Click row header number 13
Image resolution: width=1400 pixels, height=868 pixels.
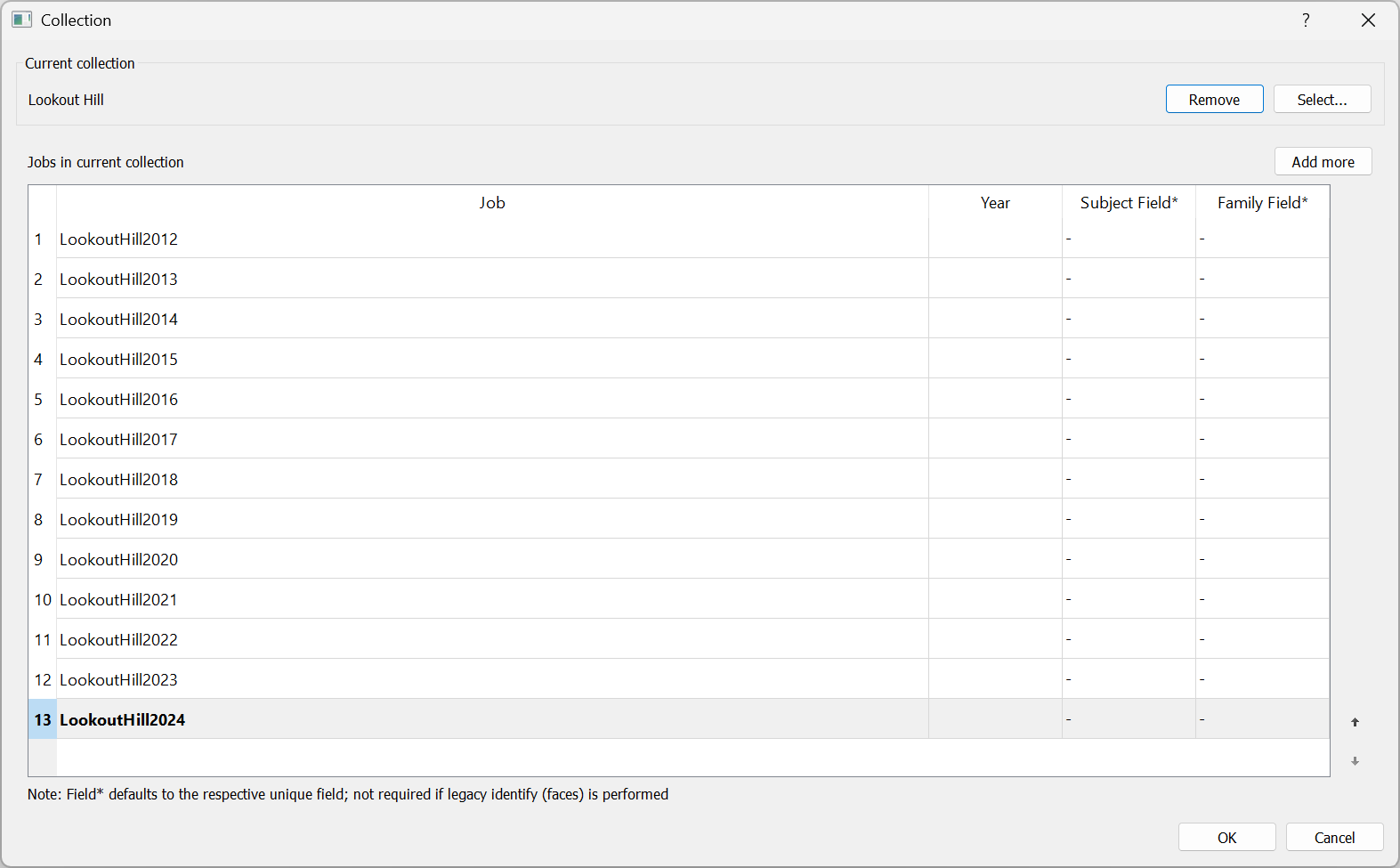[42, 719]
